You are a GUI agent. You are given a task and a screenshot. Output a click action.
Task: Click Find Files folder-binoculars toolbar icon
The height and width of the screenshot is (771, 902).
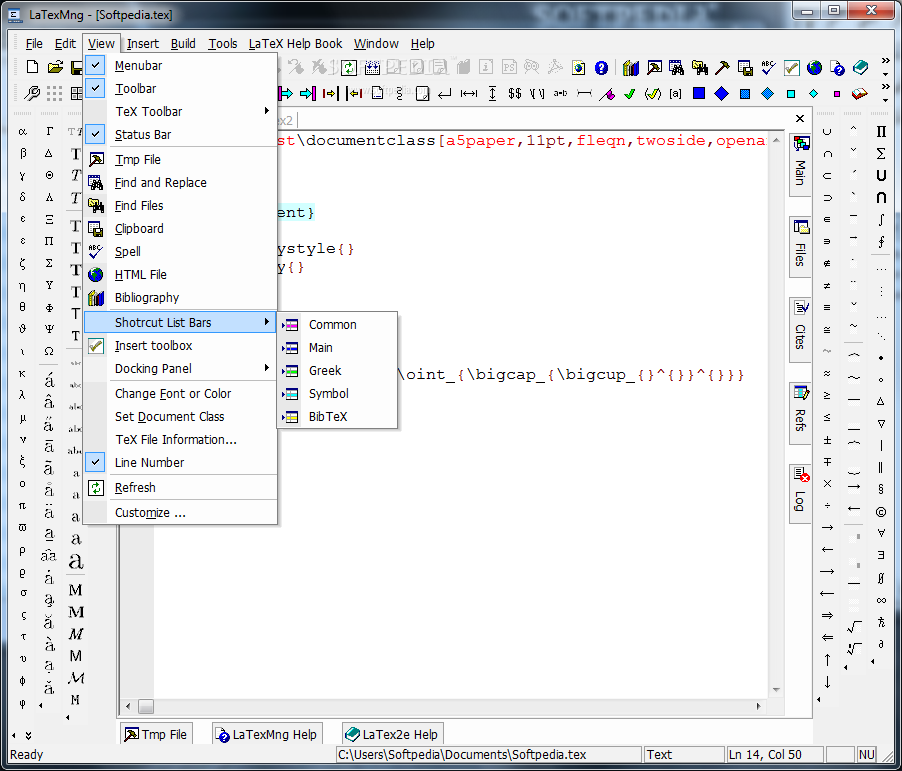(x=700, y=68)
